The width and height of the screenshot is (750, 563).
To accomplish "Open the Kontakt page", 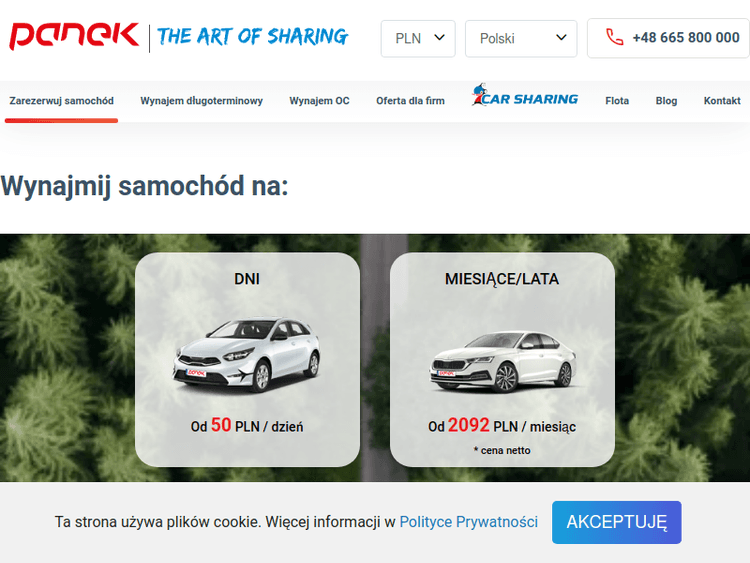I will [x=722, y=101].
